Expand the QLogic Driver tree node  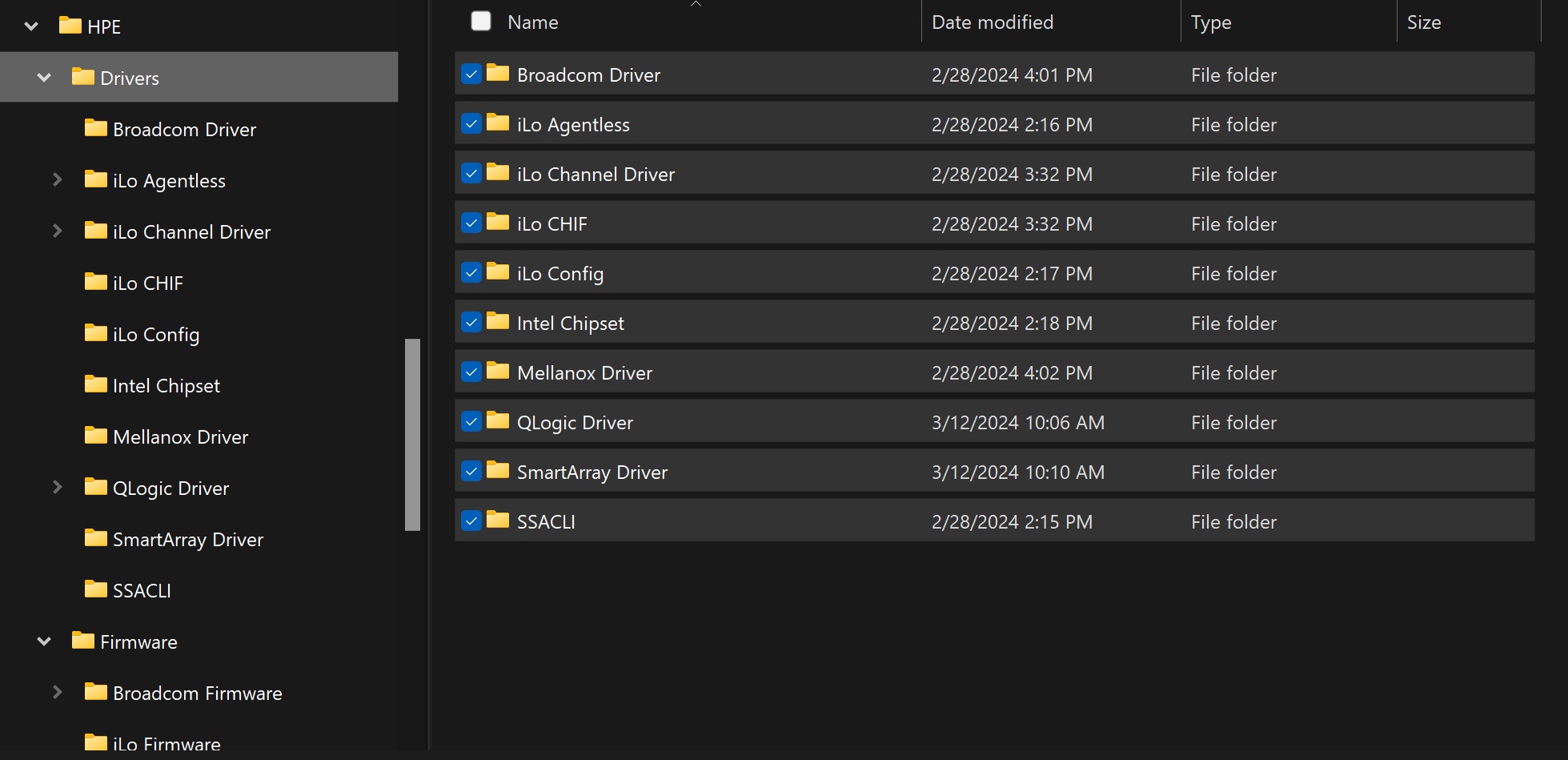(x=57, y=487)
